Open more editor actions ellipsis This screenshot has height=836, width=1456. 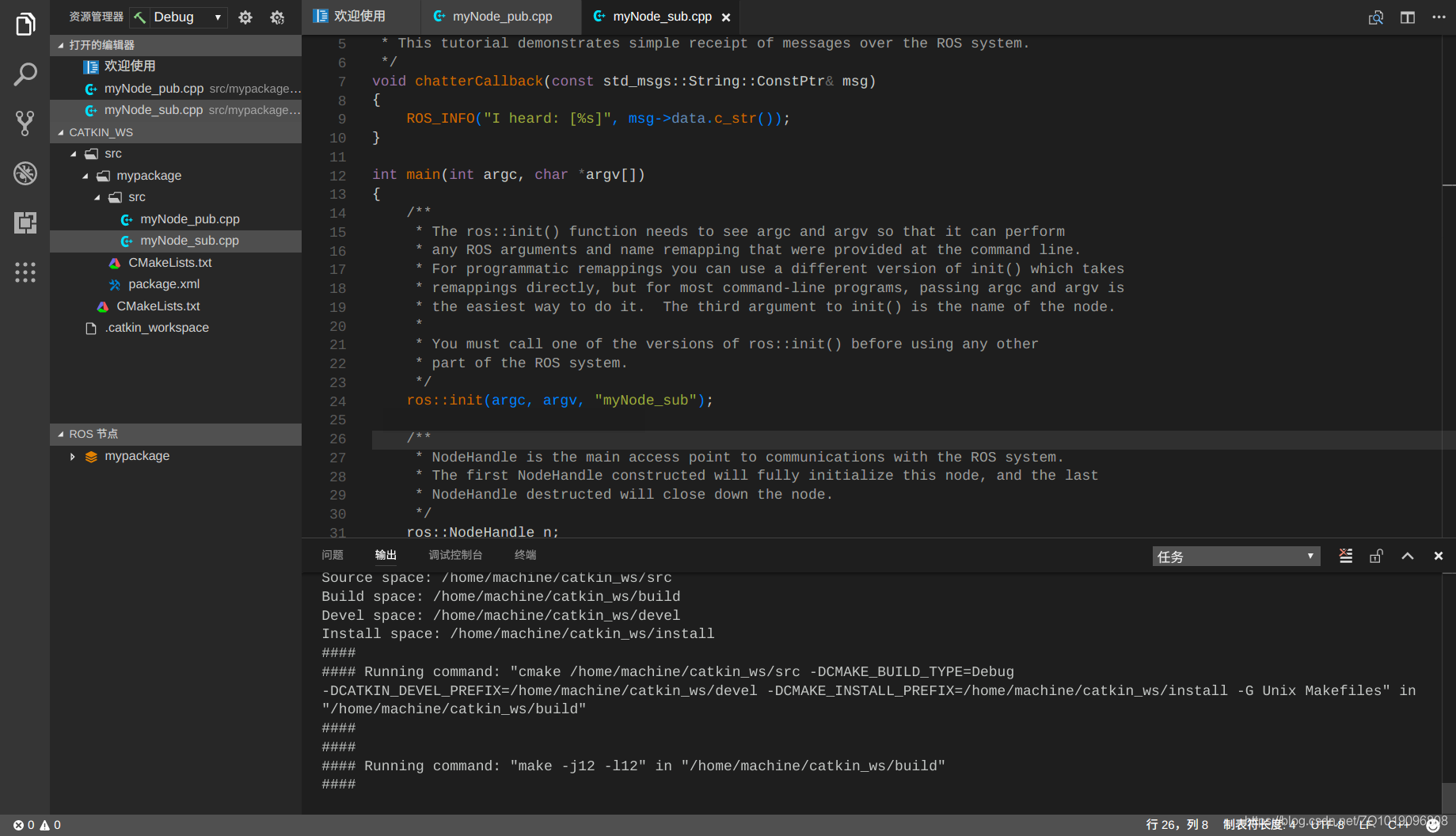pos(1439,17)
